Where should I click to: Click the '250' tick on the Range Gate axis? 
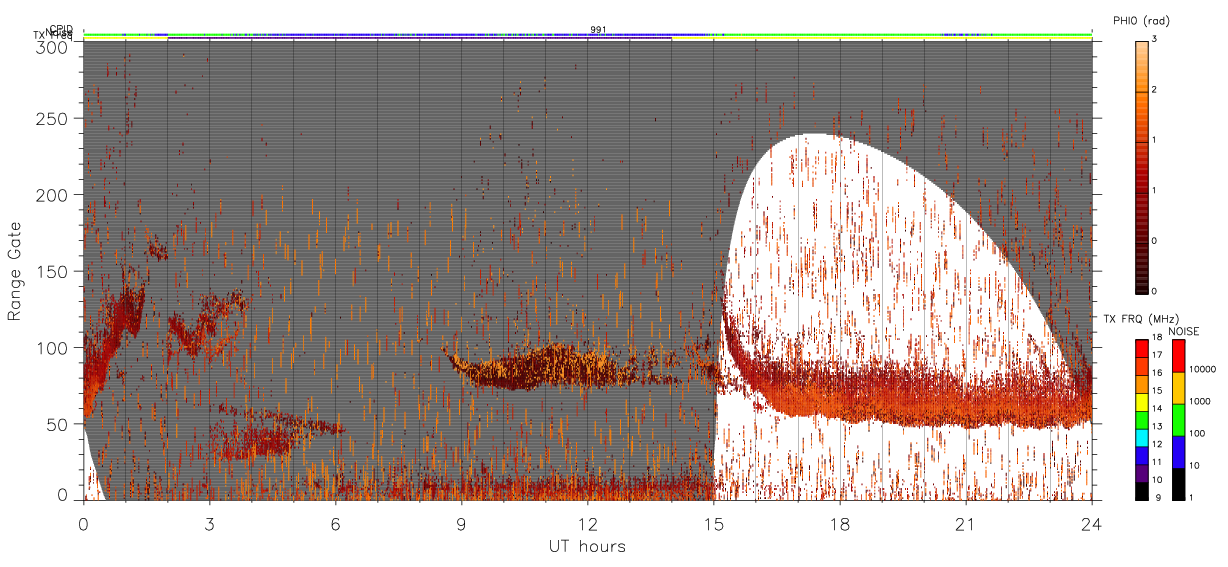(53, 118)
